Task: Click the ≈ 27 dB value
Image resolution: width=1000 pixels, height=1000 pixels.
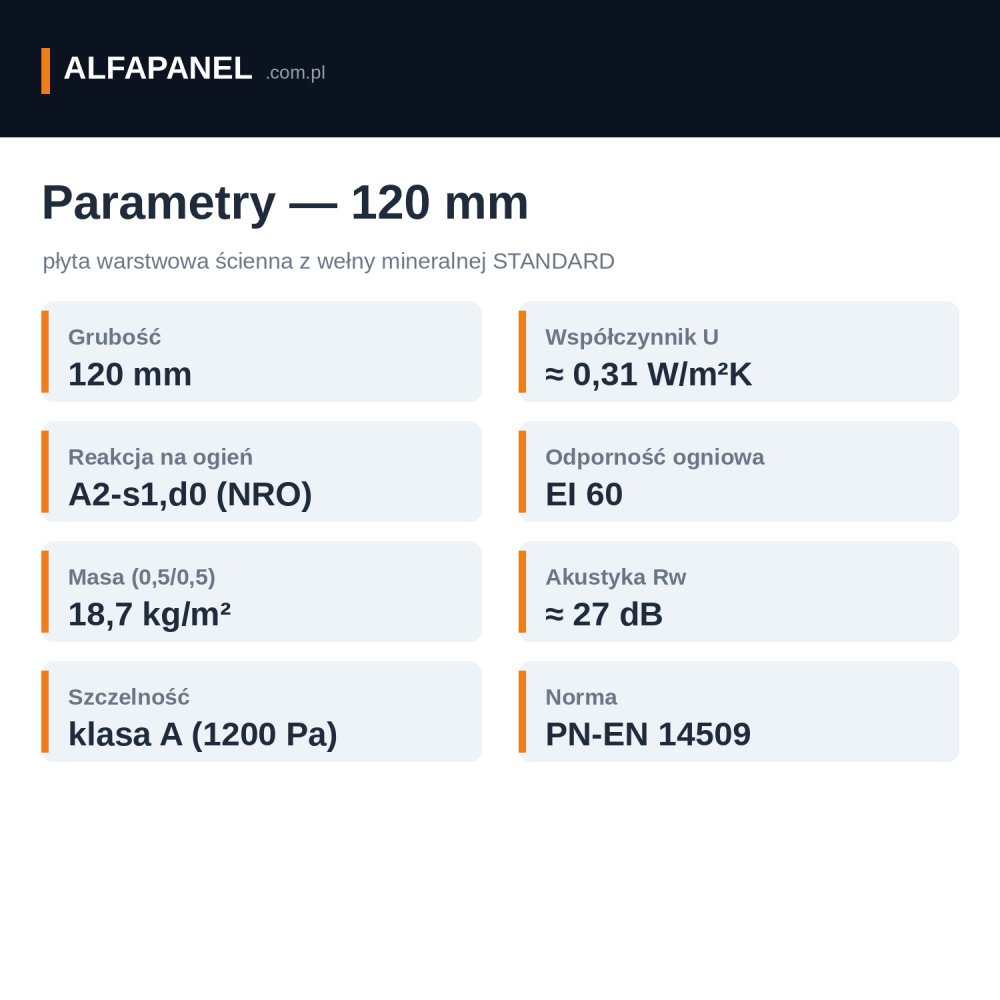Action: 604,615
